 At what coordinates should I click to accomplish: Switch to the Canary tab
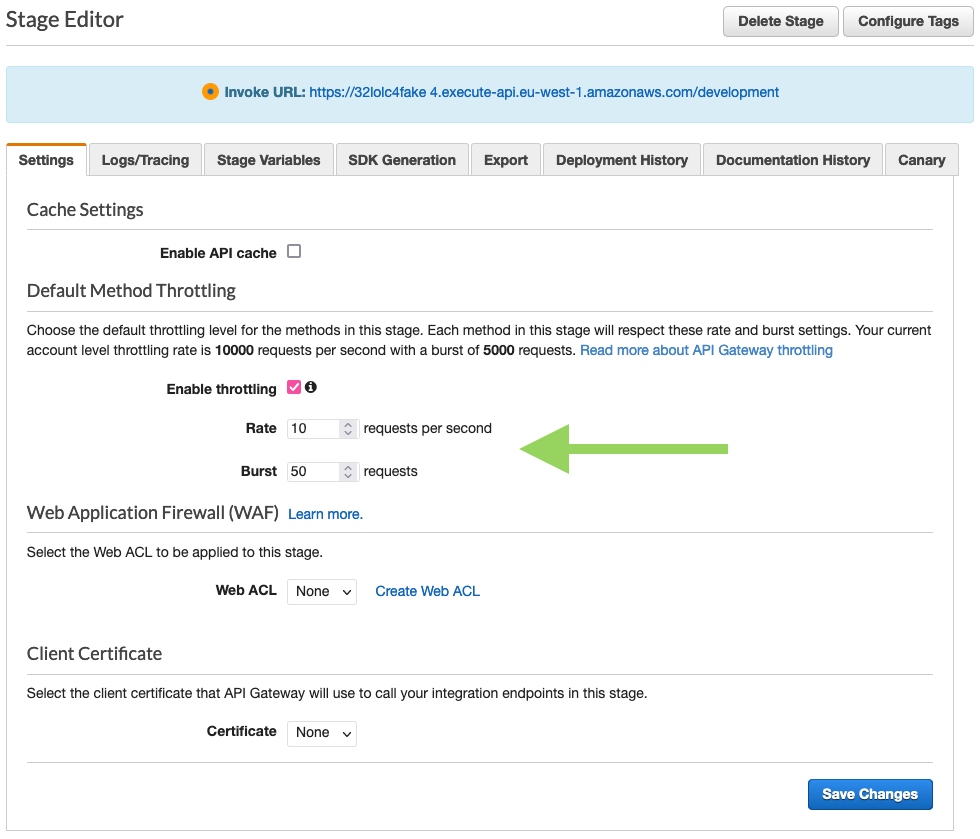[921, 159]
